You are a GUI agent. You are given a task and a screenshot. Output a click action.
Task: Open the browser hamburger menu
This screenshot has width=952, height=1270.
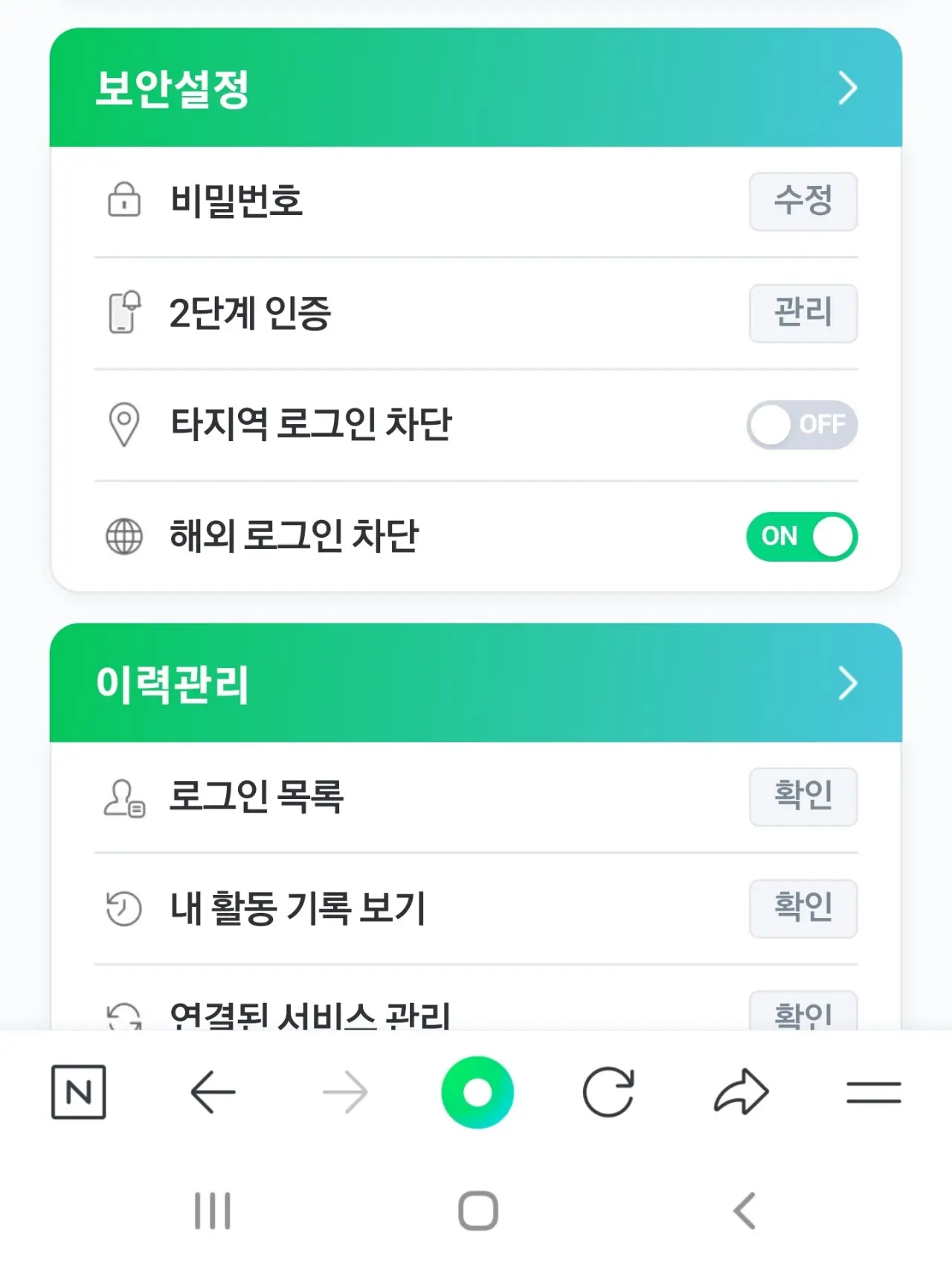[873, 1092]
